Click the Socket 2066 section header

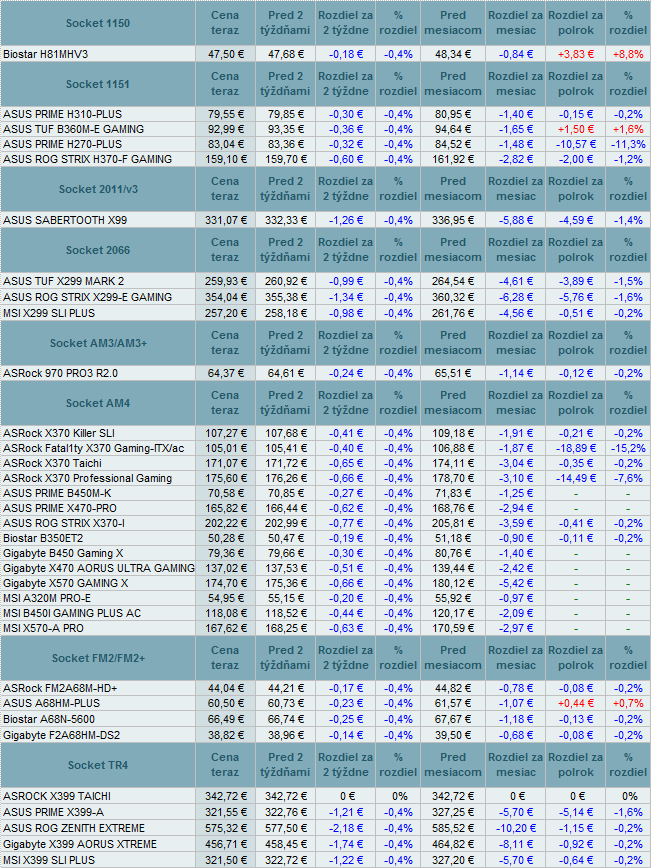(x=97, y=250)
